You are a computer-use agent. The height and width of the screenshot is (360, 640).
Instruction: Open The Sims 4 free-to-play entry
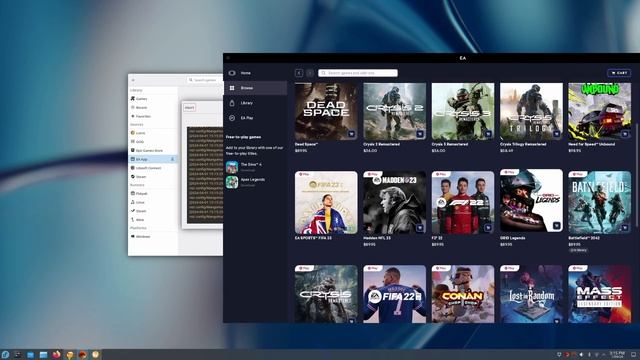tap(254, 167)
